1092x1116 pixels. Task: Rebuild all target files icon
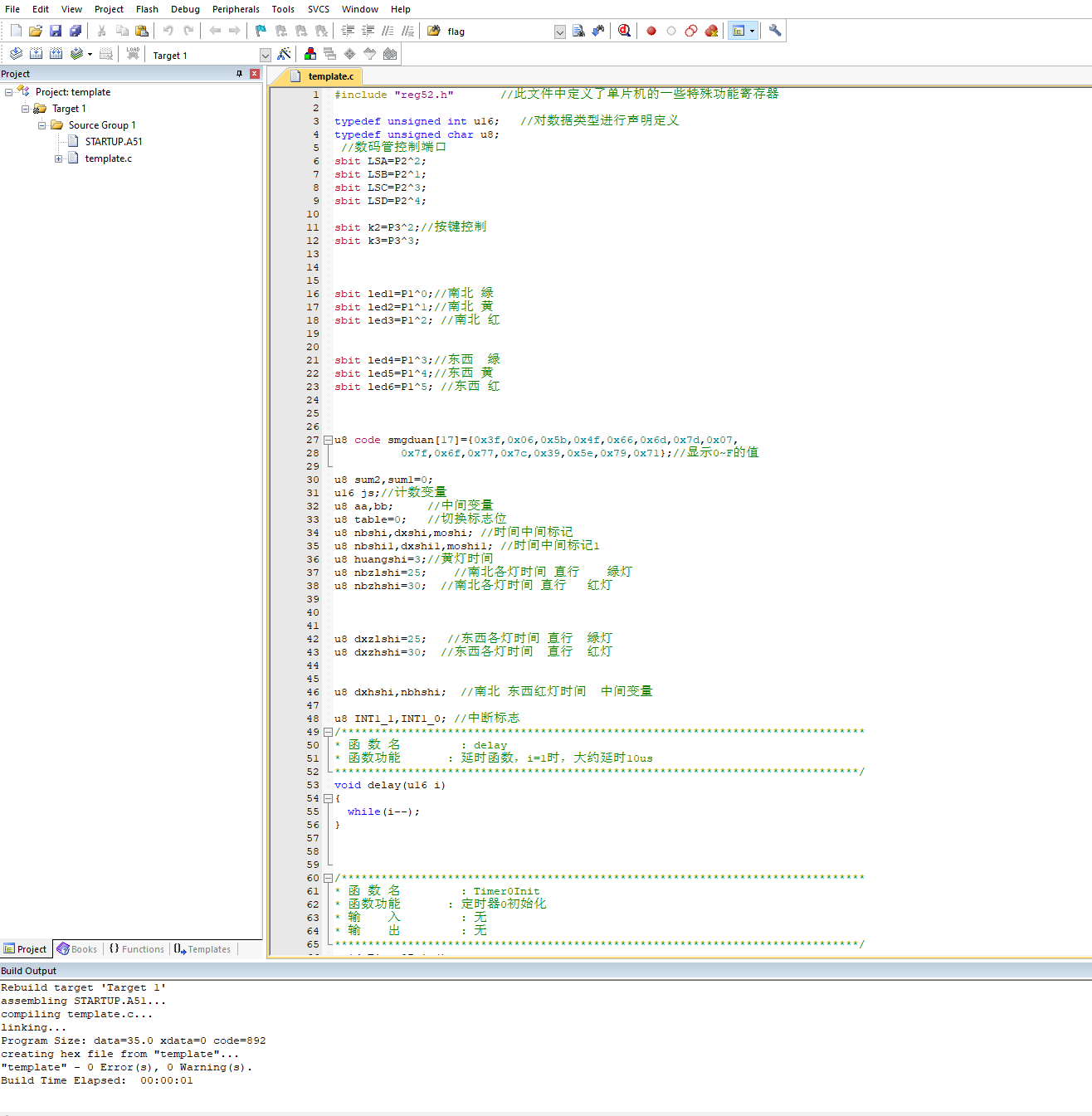(x=56, y=55)
